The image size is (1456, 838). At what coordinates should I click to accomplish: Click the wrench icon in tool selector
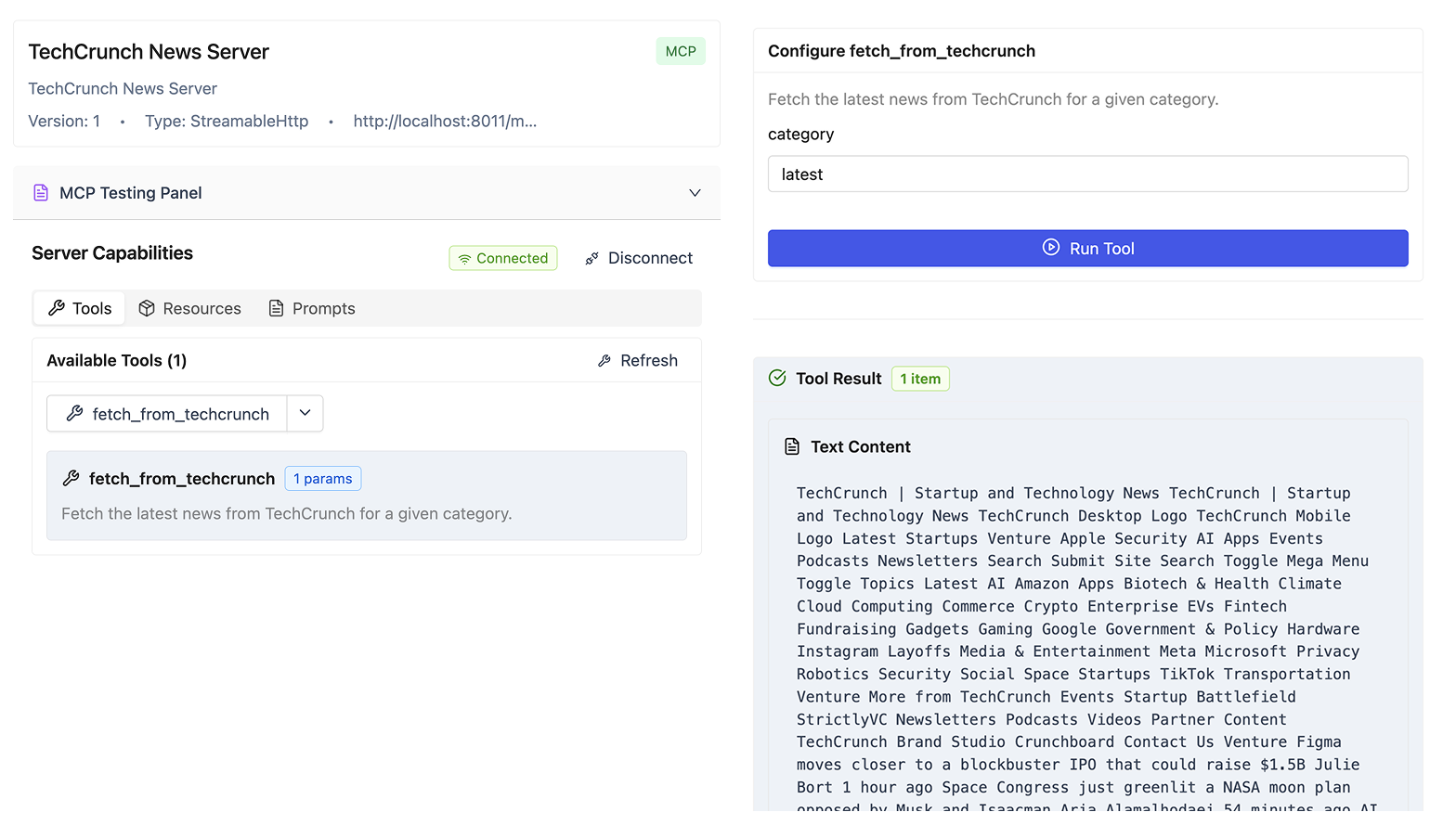pyautogui.click(x=75, y=414)
